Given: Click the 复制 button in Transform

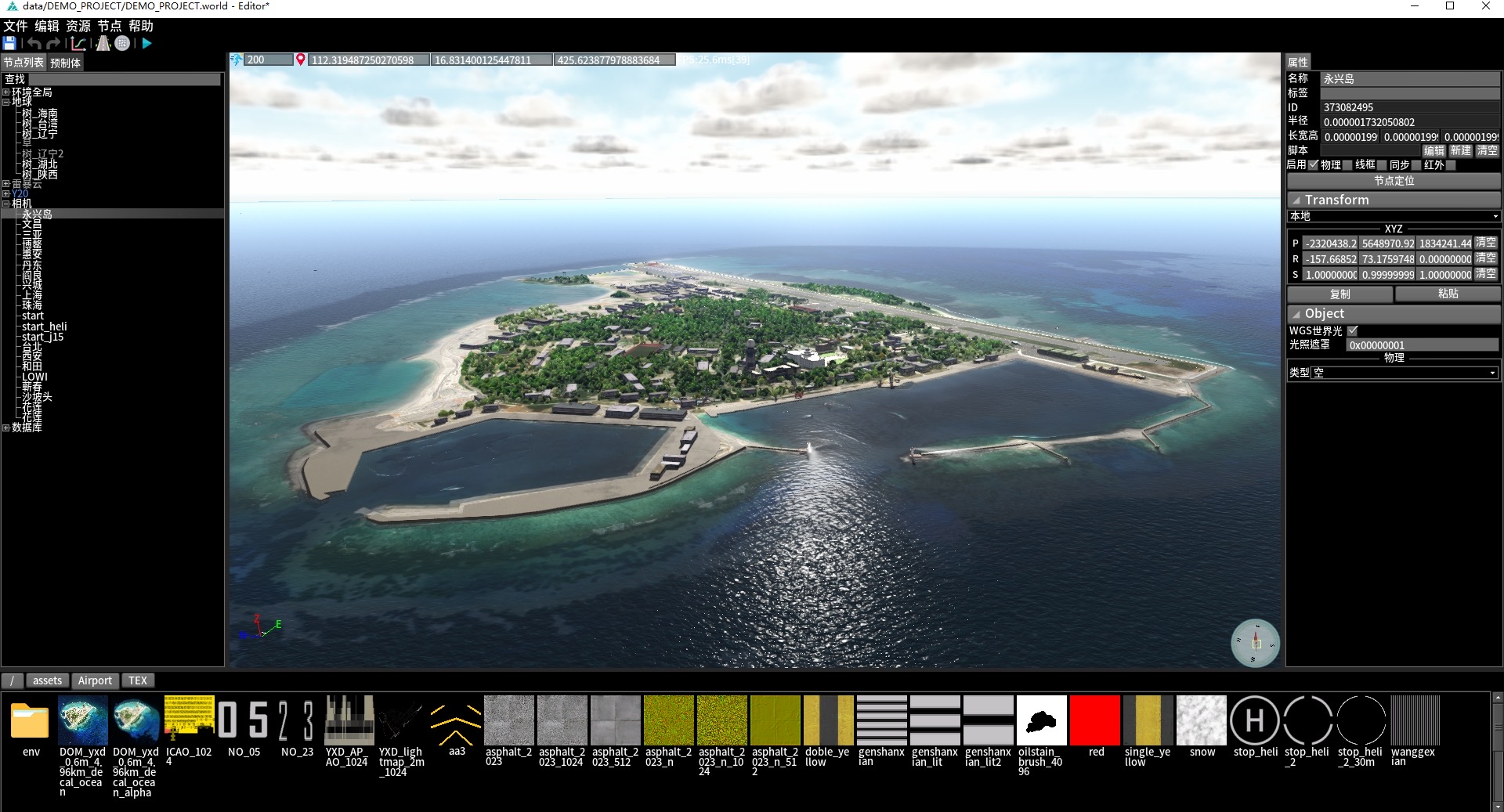Looking at the screenshot, I should 1339,294.
